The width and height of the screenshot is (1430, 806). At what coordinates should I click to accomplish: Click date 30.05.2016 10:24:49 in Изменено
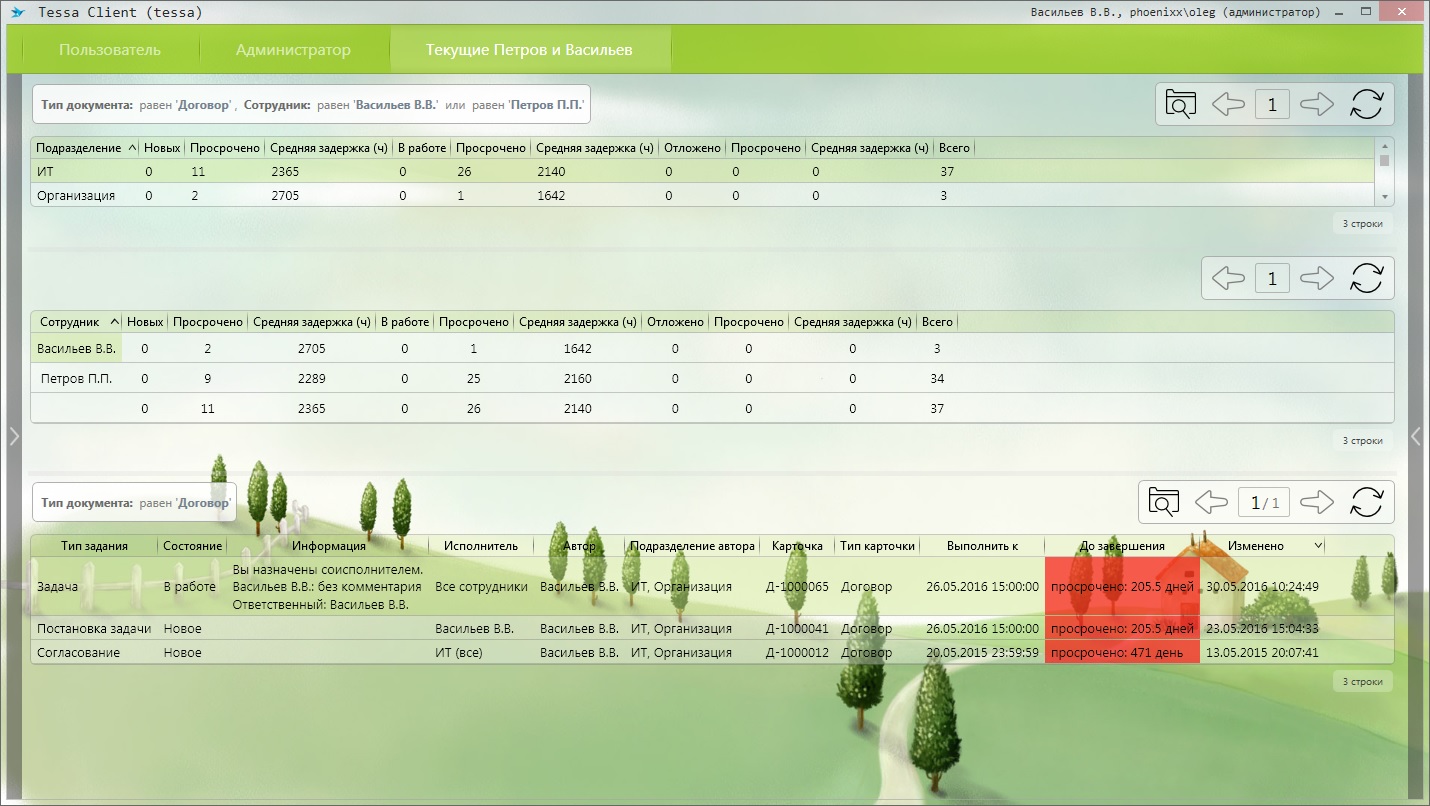1262,587
